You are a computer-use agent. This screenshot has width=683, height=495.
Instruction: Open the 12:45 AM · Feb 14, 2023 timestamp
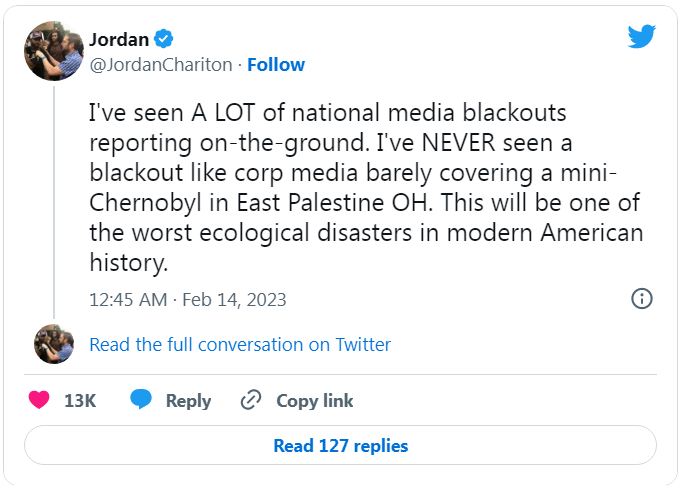[188, 299]
